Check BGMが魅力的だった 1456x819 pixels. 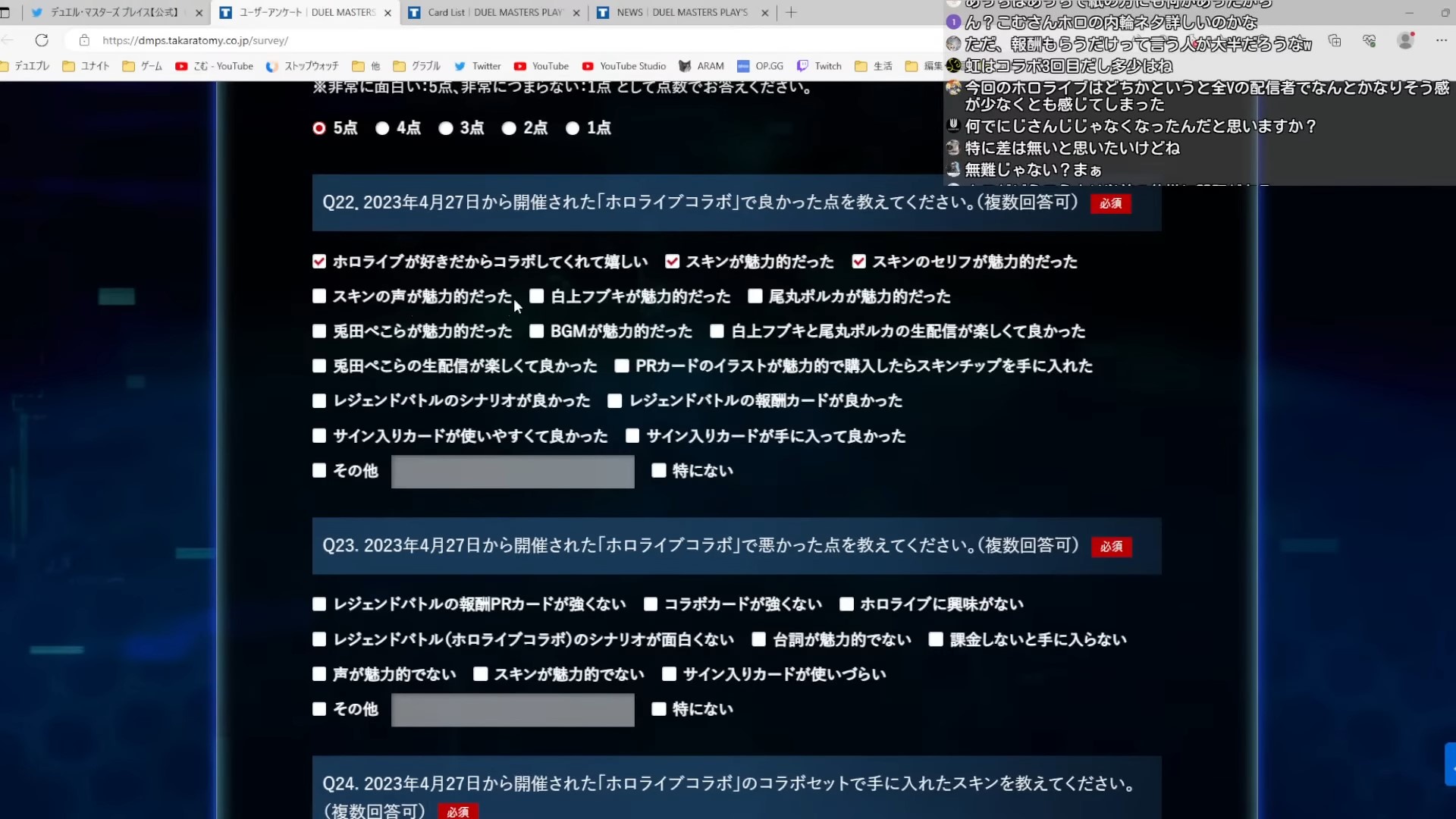click(x=537, y=331)
